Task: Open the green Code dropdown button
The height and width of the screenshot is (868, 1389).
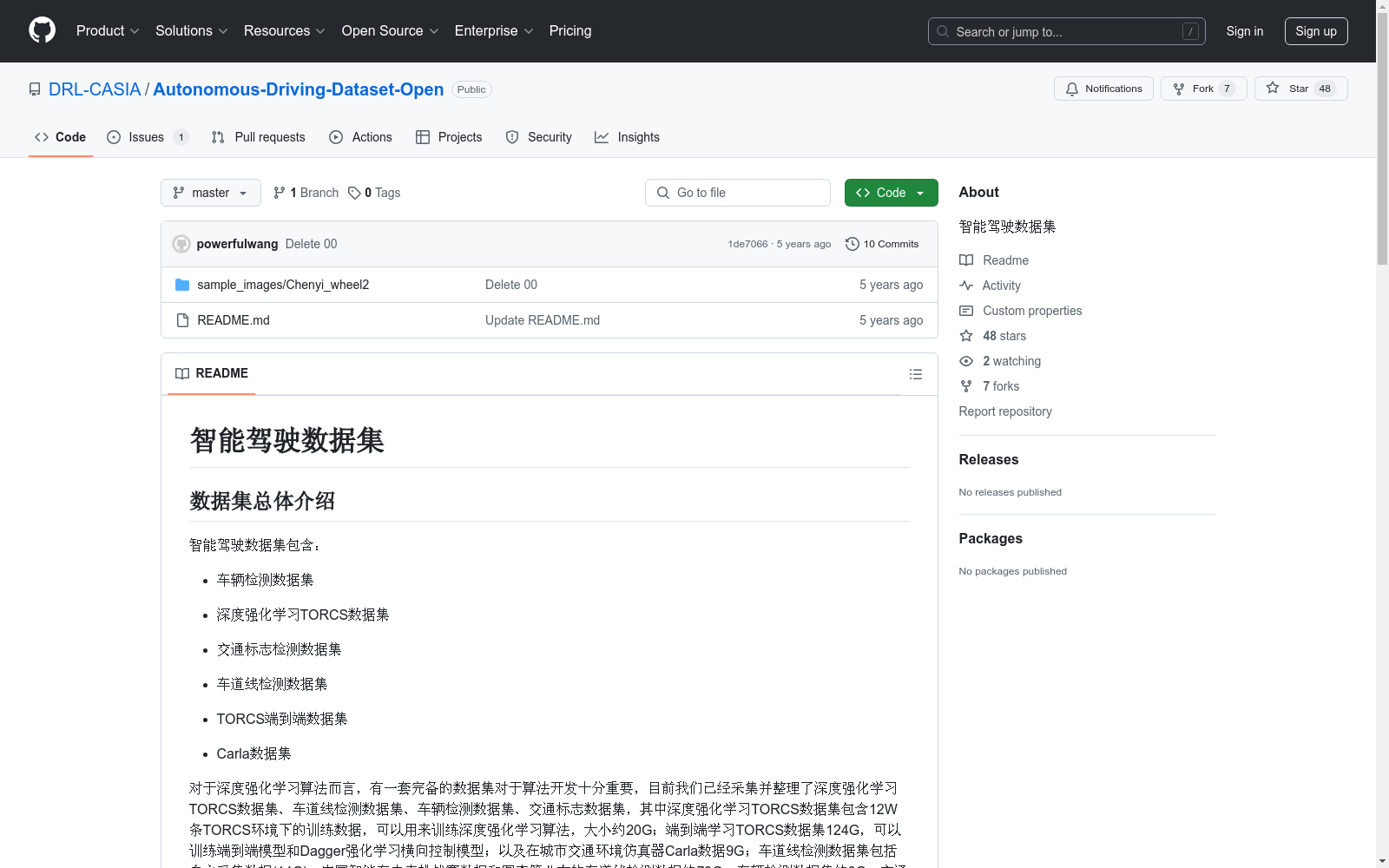Action: point(891,193)
